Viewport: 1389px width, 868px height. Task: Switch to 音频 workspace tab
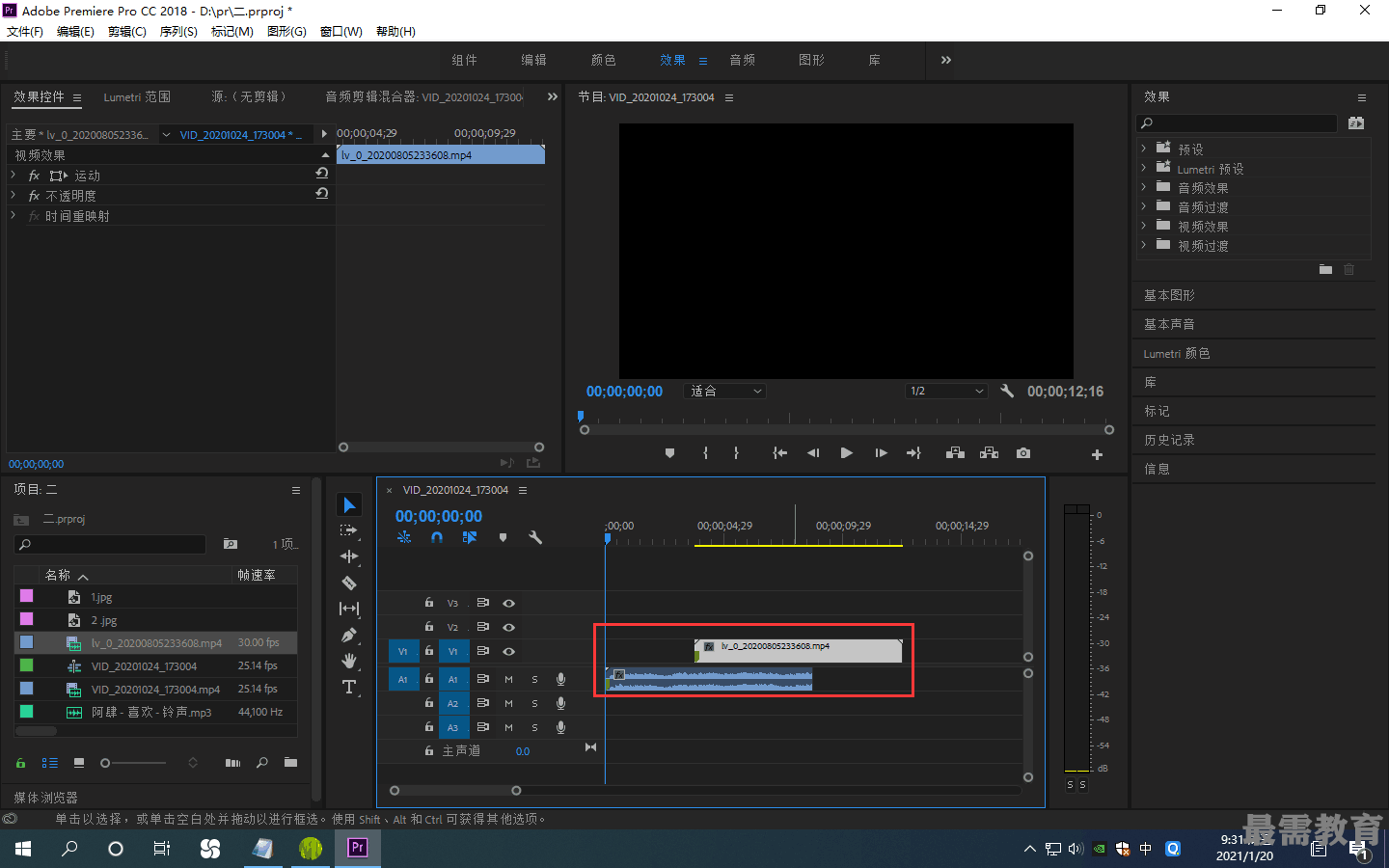pyautogui.click(x=742, y=60)
